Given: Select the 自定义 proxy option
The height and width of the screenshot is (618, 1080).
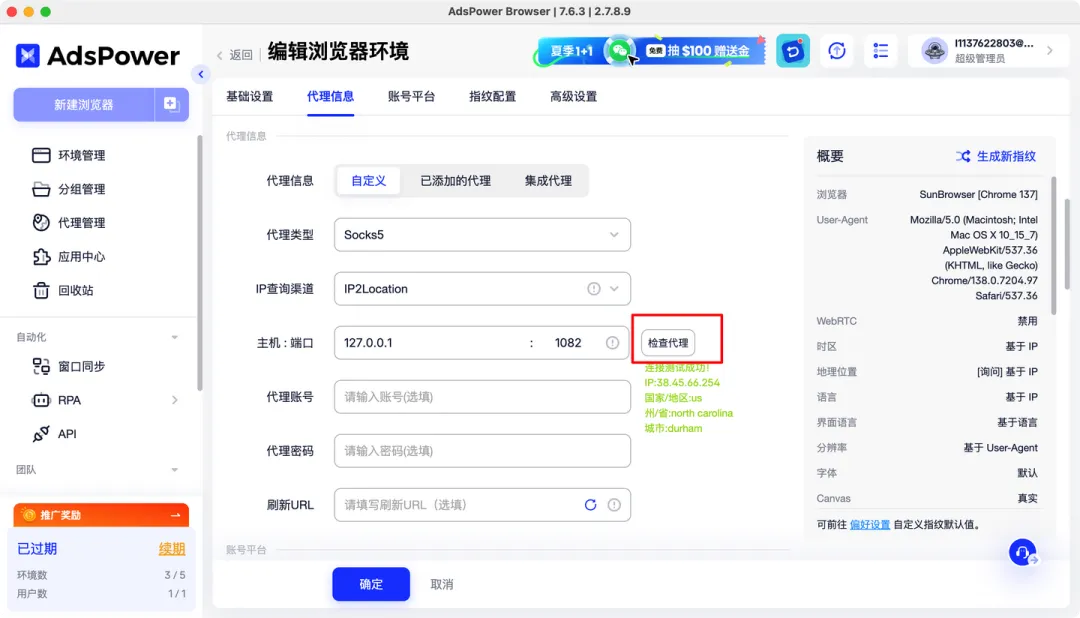Looking at the screenshot, I should (x=369, y=181).
